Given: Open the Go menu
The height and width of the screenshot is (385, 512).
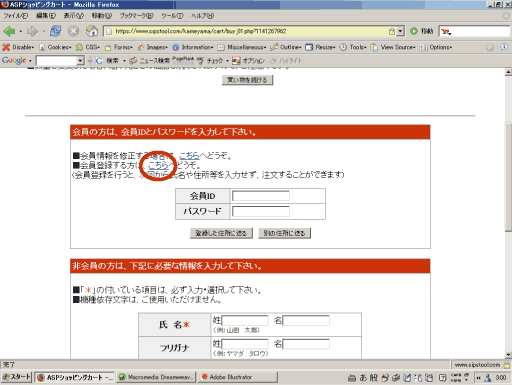Looking at the screenshot, I should (102, 16).
